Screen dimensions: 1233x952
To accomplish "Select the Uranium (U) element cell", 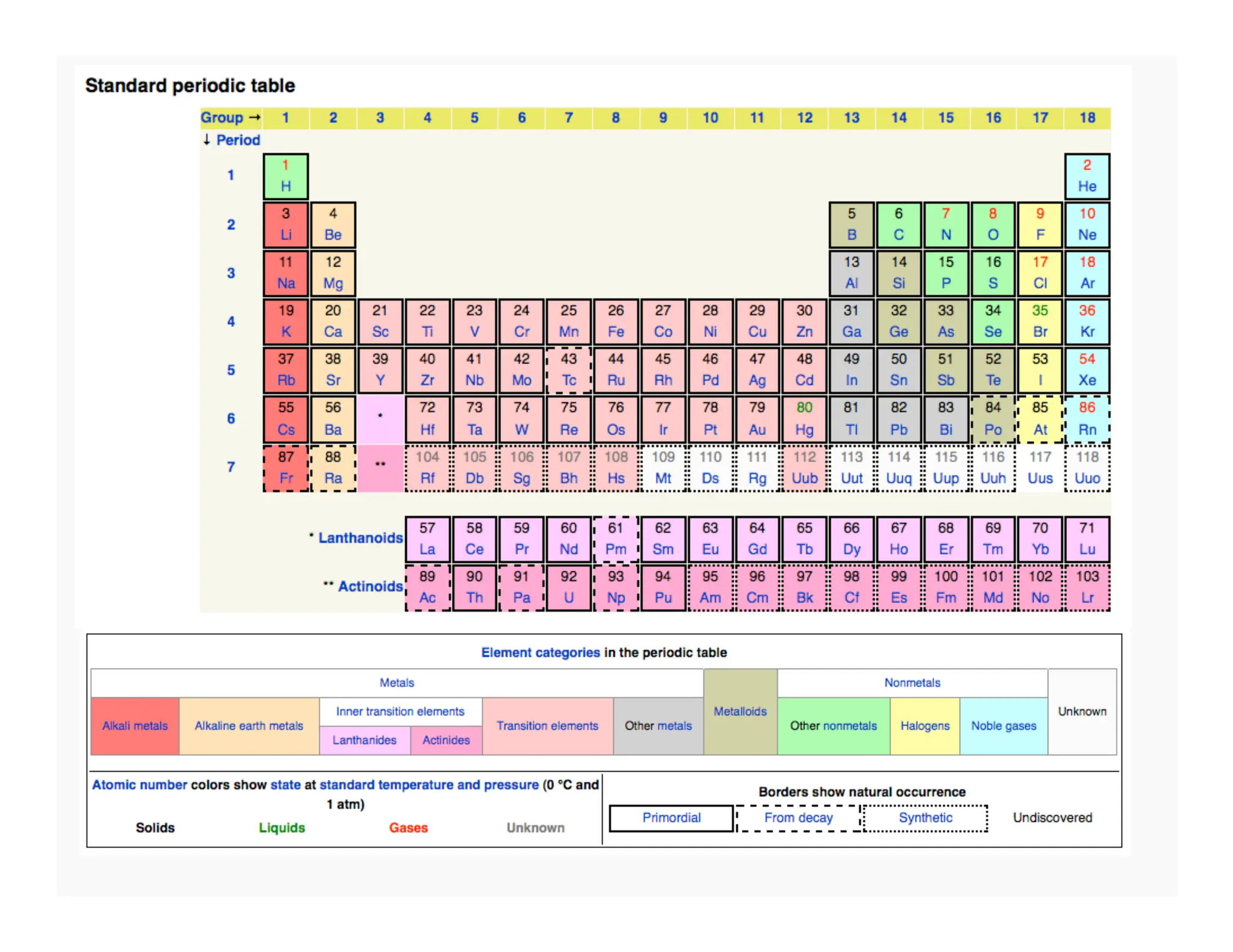I will [568, 588].
